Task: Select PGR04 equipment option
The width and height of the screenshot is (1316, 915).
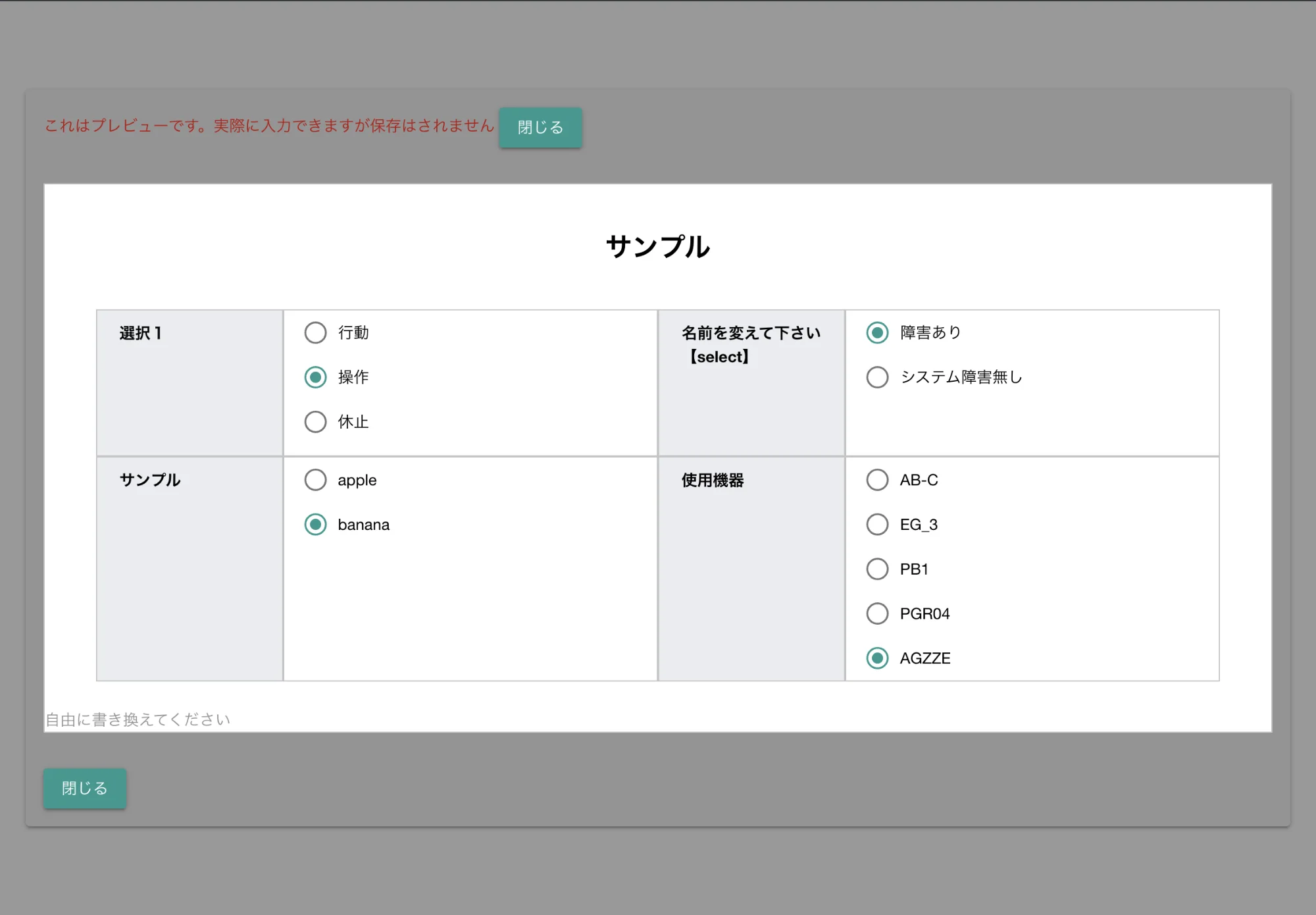Action: (877, 613)
